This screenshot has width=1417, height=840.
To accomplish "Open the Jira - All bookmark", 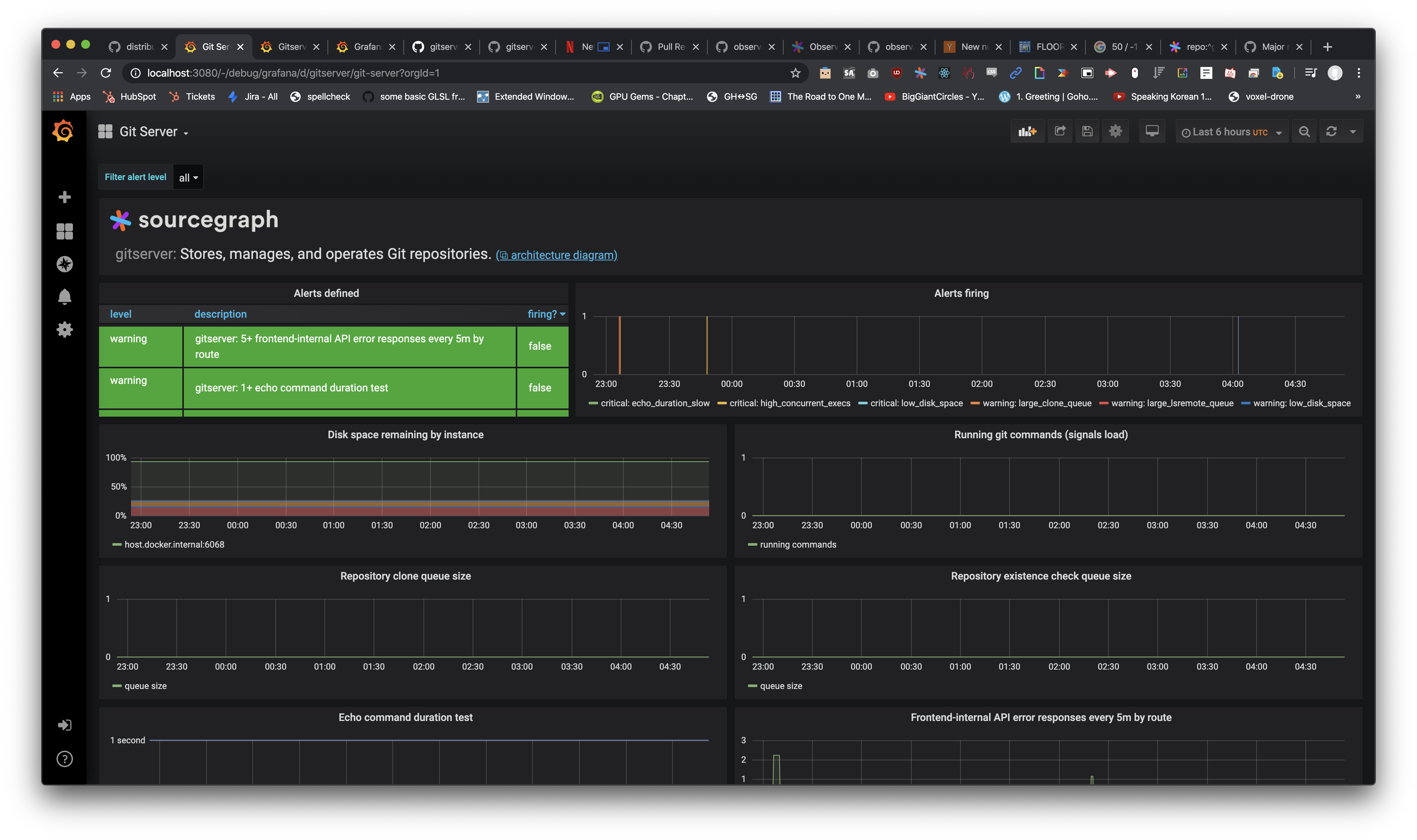I will click(x=253, y=97).
